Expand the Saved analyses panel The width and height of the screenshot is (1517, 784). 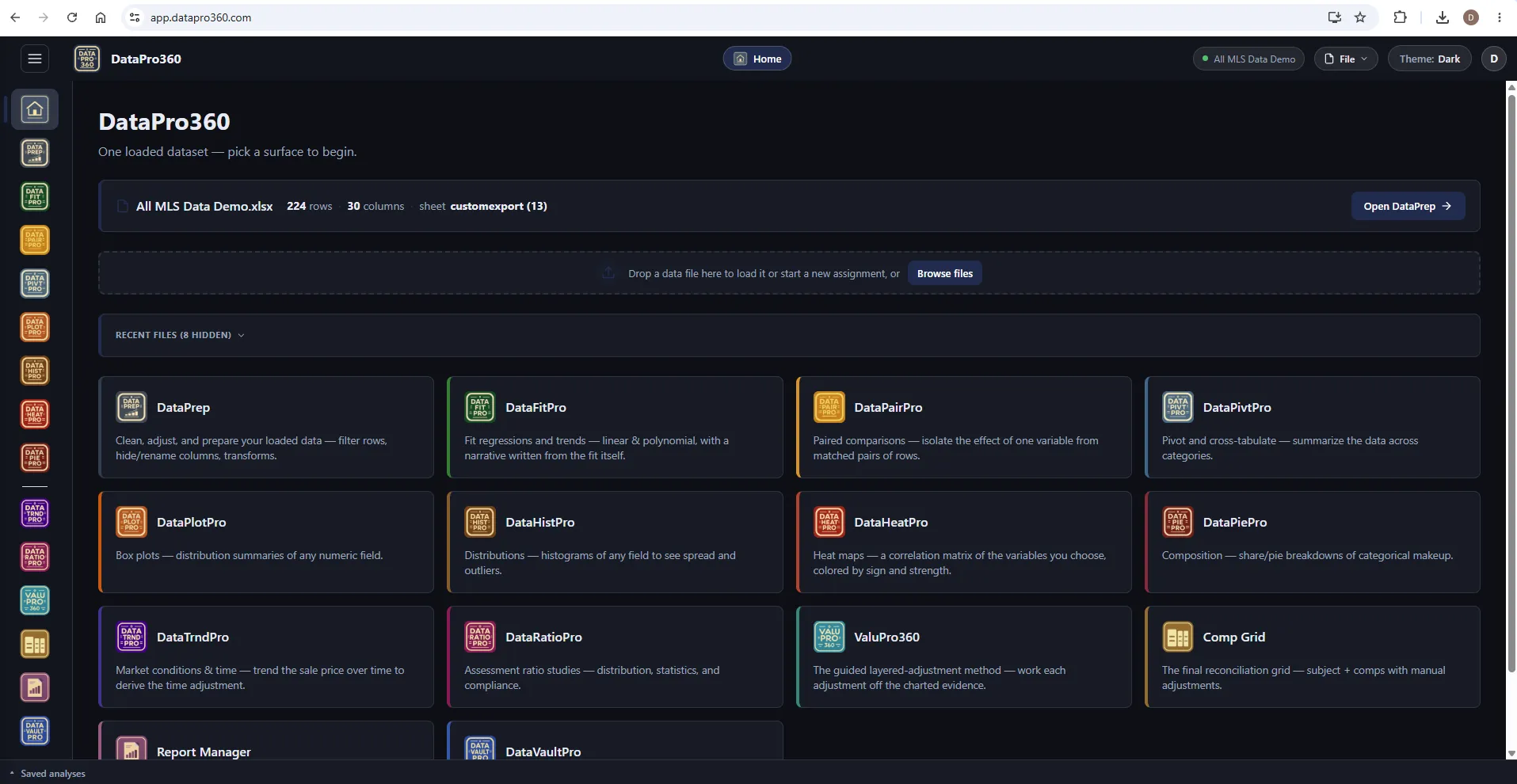[48, 774]
